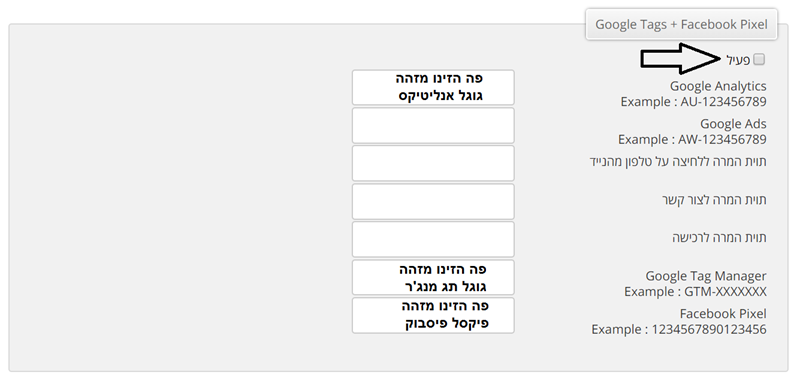
Task: Click the Example : GTM-XXXXXXX hint text
Action: (x=695, y=292)
